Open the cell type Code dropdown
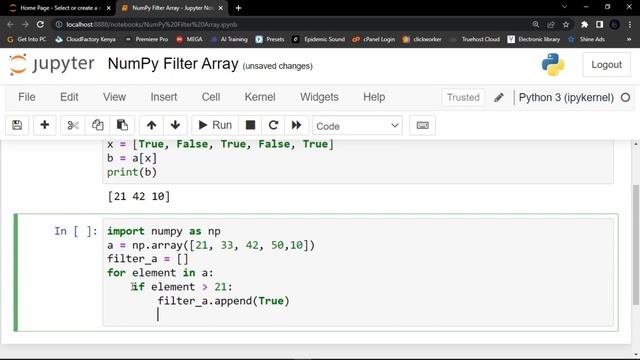 [357, 126]
